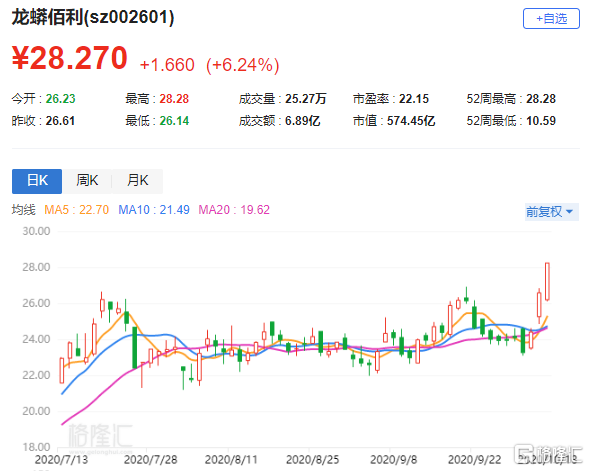
Task: Switch to the 日K daily chart tab
Action: tap(37, 181)
